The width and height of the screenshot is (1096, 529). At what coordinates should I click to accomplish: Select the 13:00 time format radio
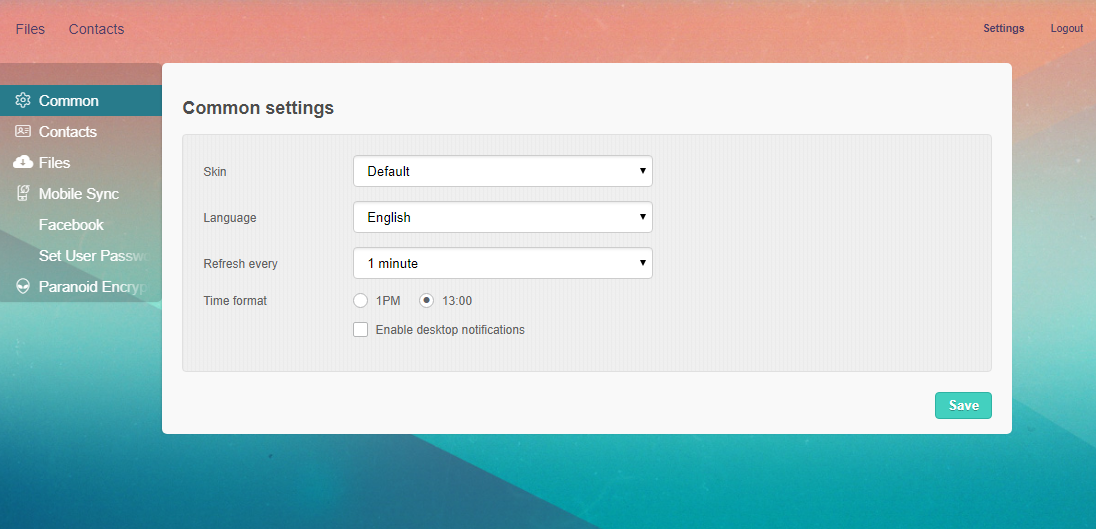(427, 300)
